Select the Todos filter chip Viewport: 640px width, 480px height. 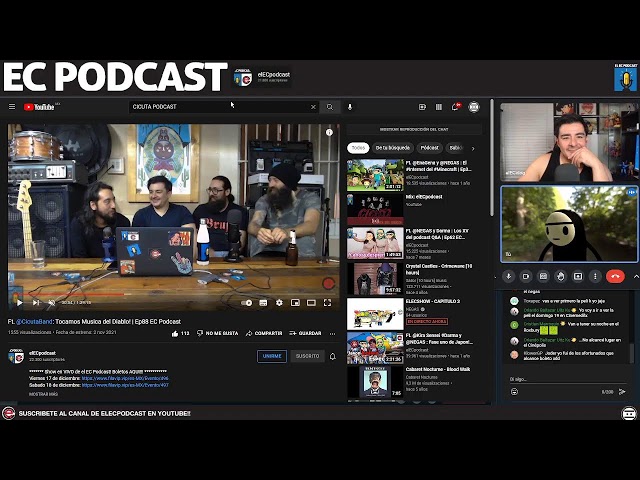[x=358, y=148]
